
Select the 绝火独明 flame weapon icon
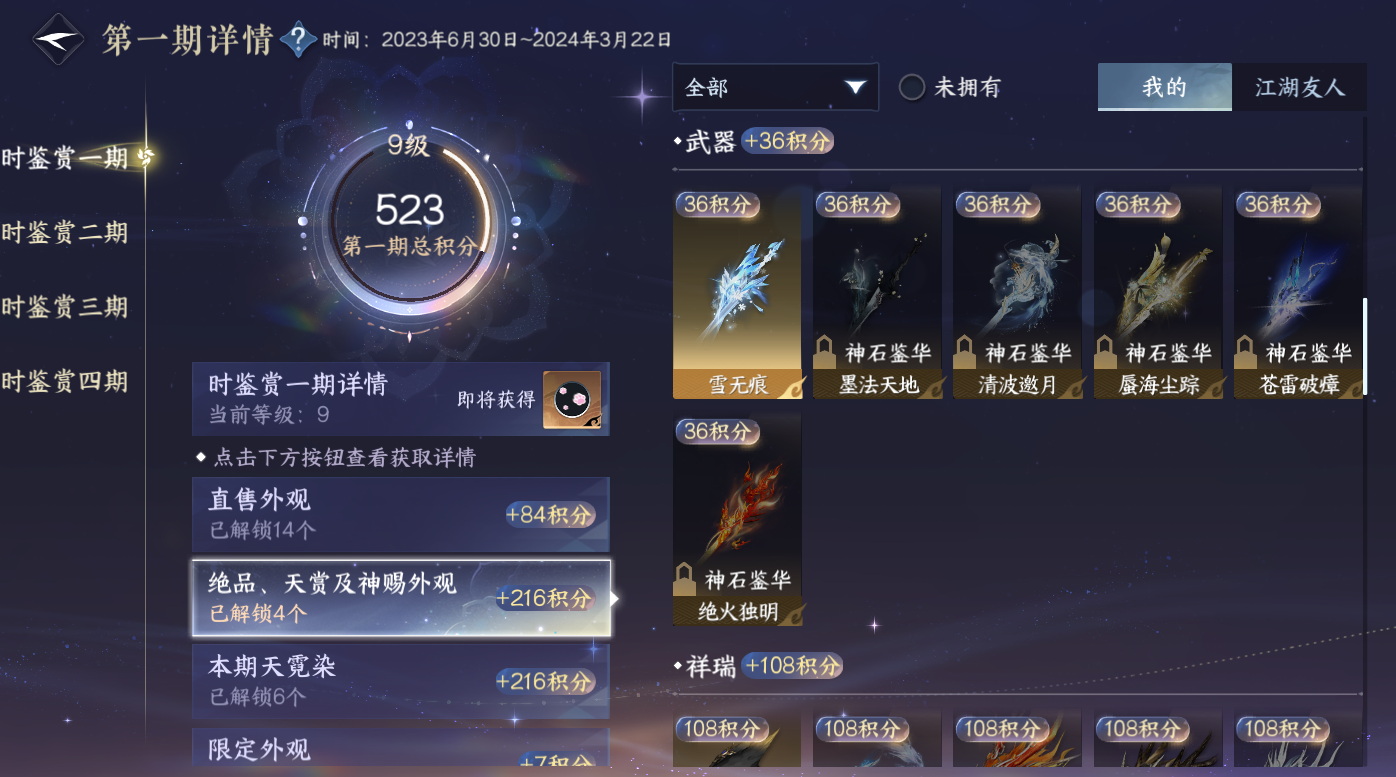pyautogui.click(x=737, y=519)
